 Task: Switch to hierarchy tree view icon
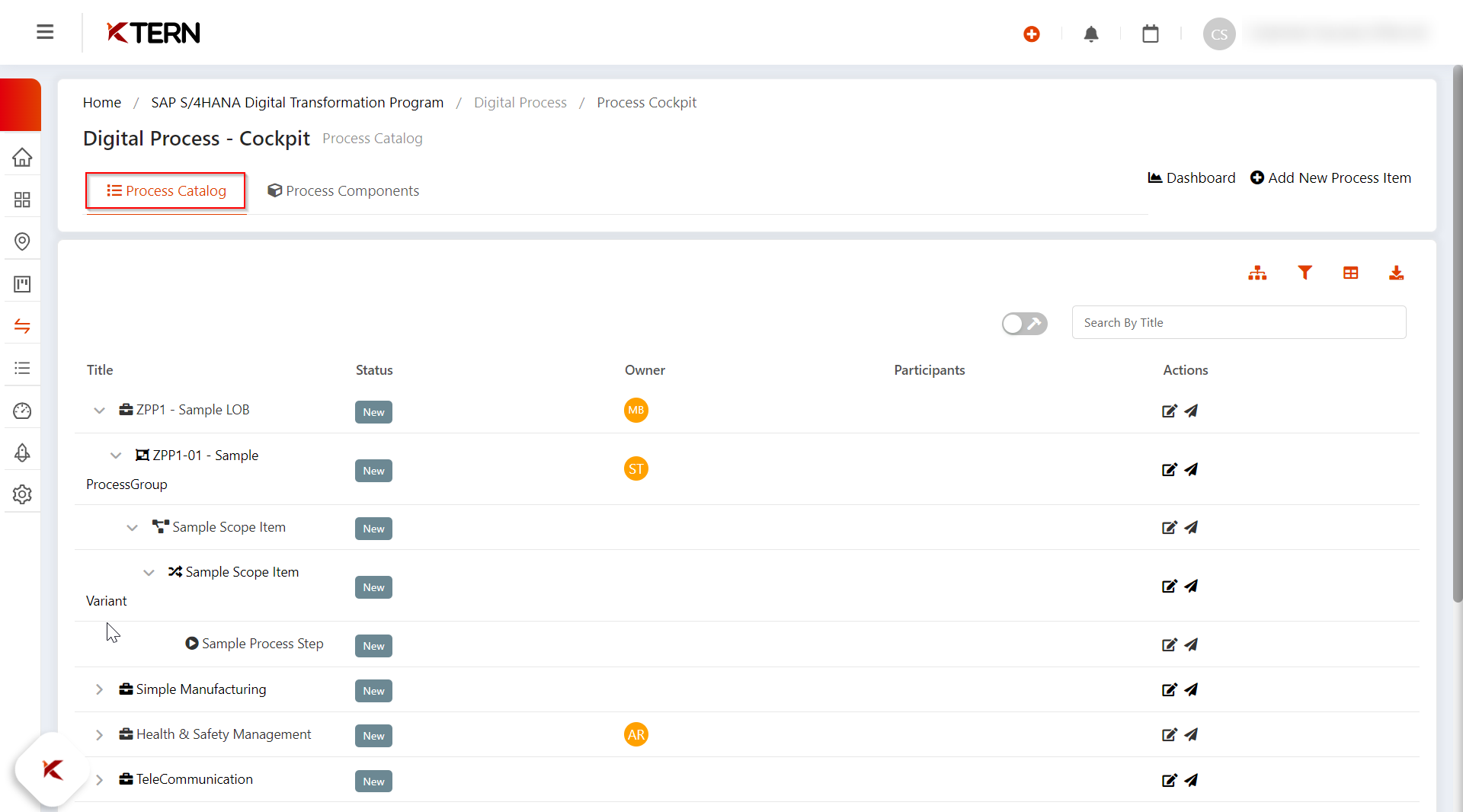click(1257, 273)
